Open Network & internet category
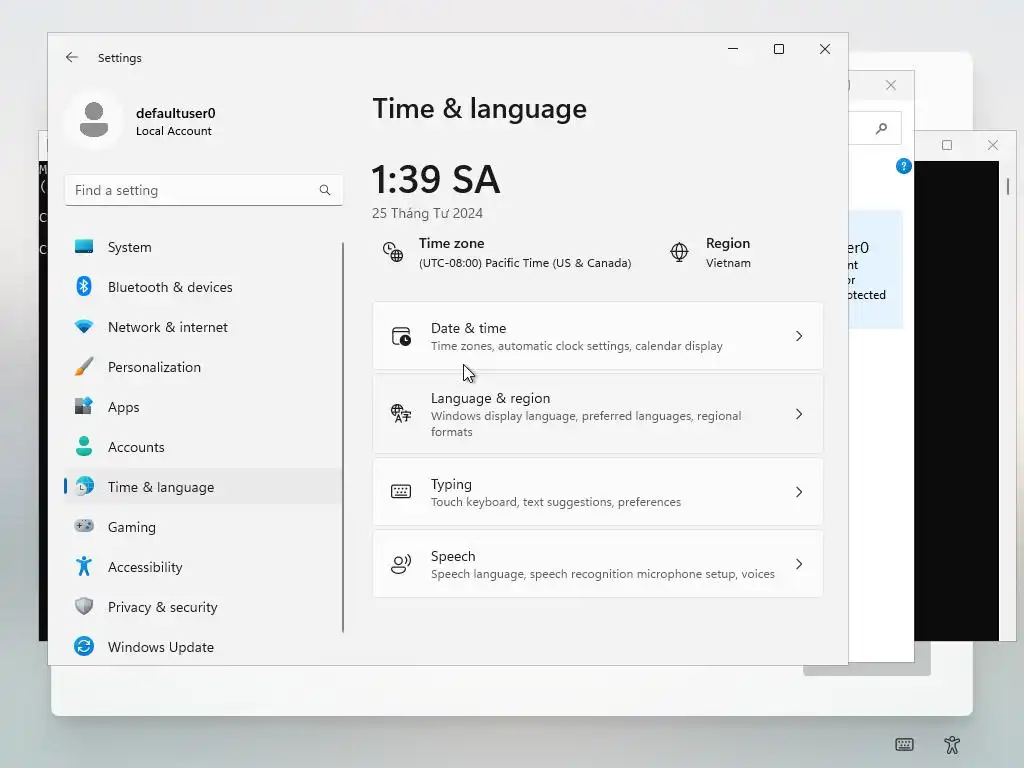This screenshot has height=768, width=1024. point(203,327)
